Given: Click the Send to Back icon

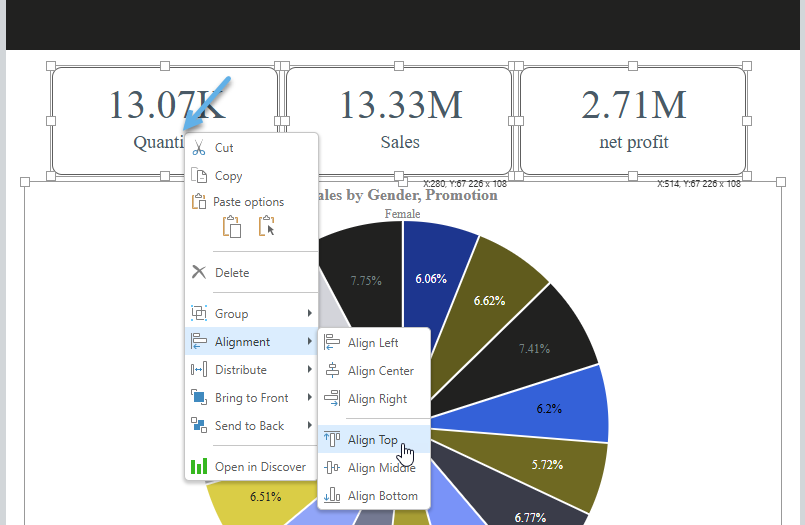Looking at the screenshot, I should pyautogui.click(x=199, y=425).
